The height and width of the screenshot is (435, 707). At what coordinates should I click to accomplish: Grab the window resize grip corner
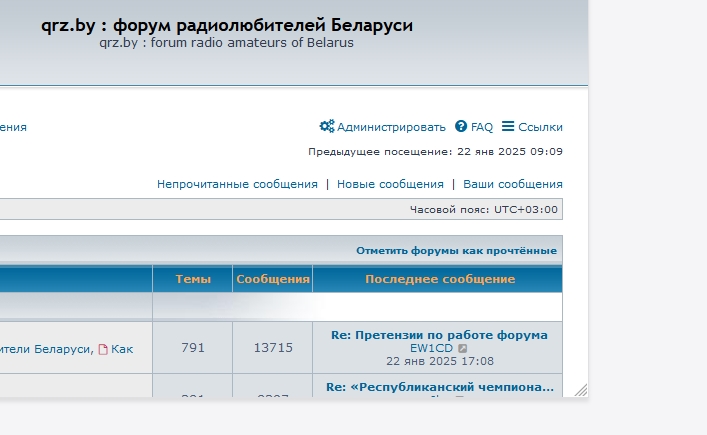pos(581,390)
